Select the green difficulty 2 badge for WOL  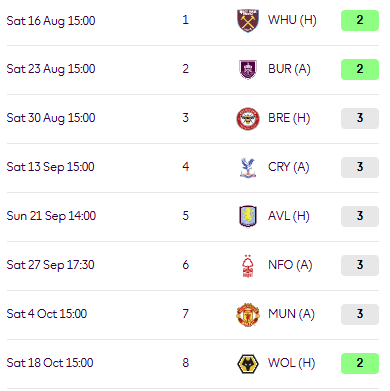(360, 363)
